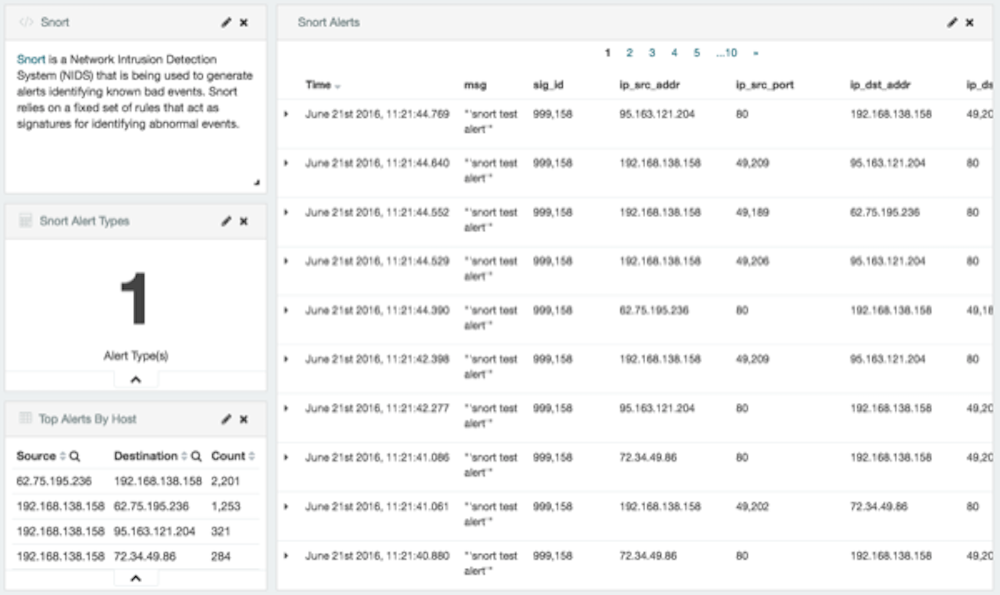The height and width of the screenshot is (595, 1000).
Task: Click the ip_dst_addr column header
Action: tap(880, 85)
